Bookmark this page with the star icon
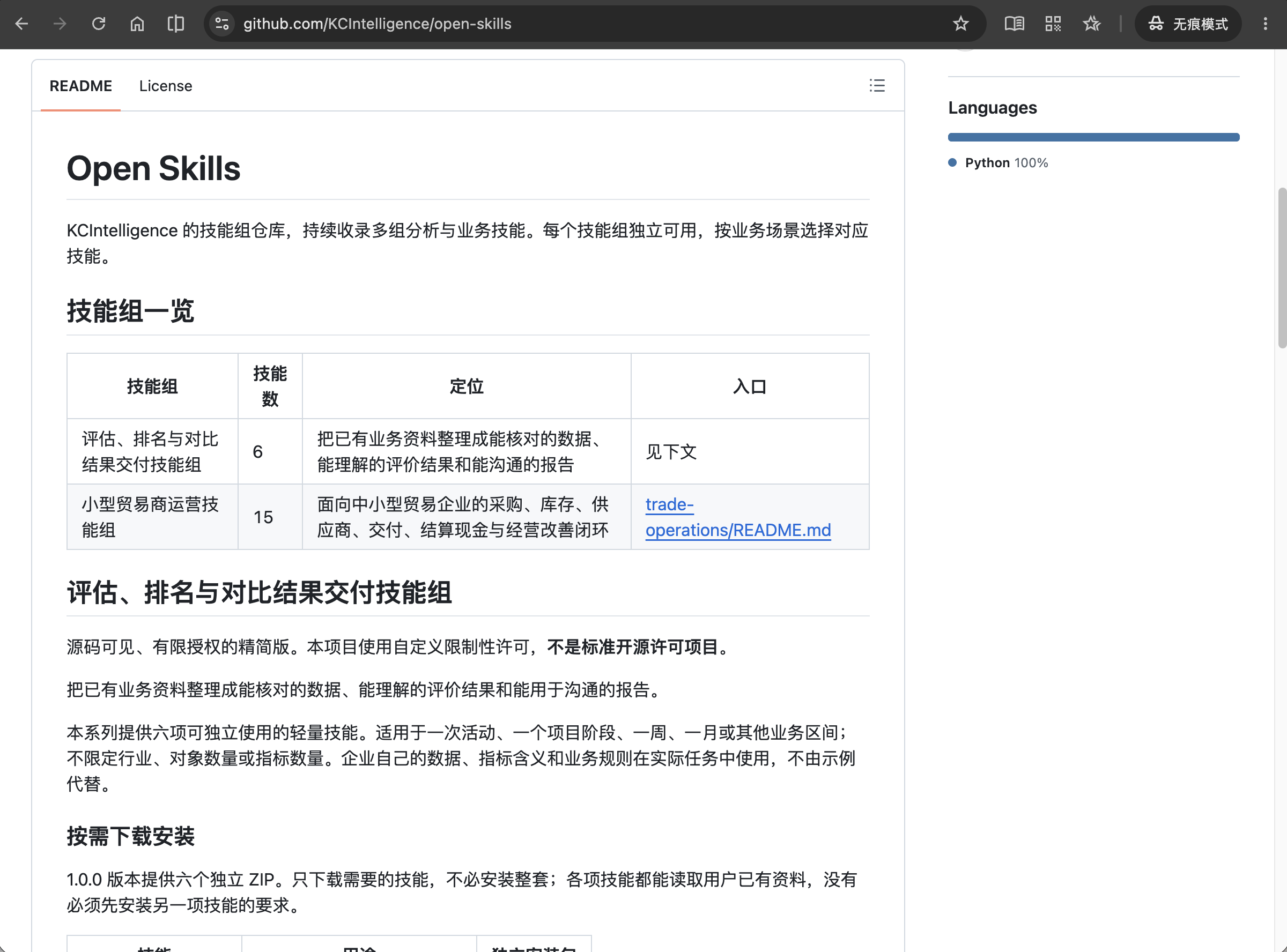 (960, 24)
